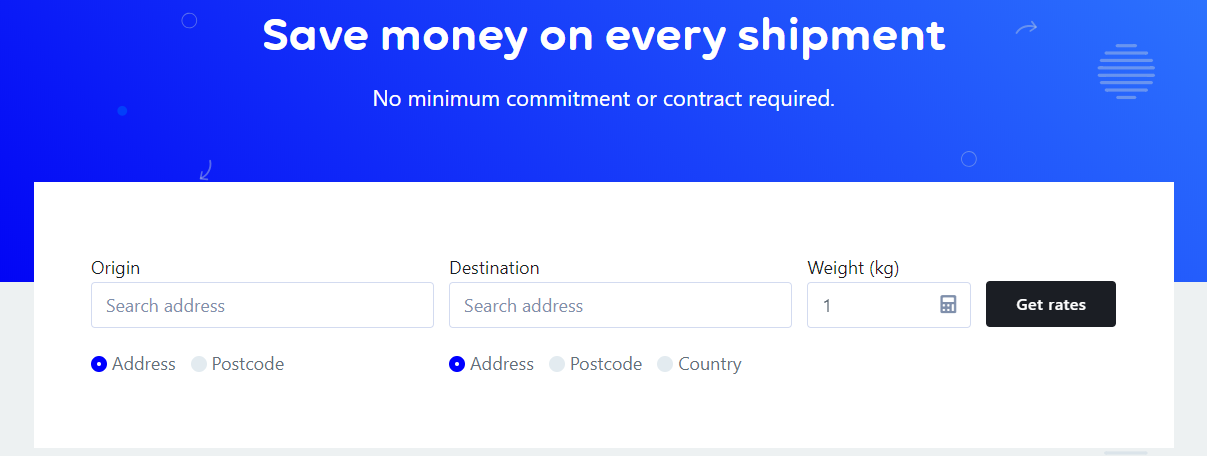Select the Postcode option under Origin
Screen dimensions: 1207x456
click(238, 364)
